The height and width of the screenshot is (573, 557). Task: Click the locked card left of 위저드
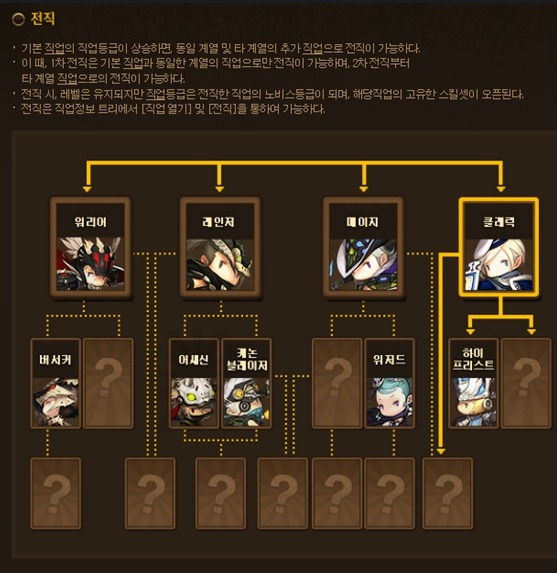click(x=337, y=383)
